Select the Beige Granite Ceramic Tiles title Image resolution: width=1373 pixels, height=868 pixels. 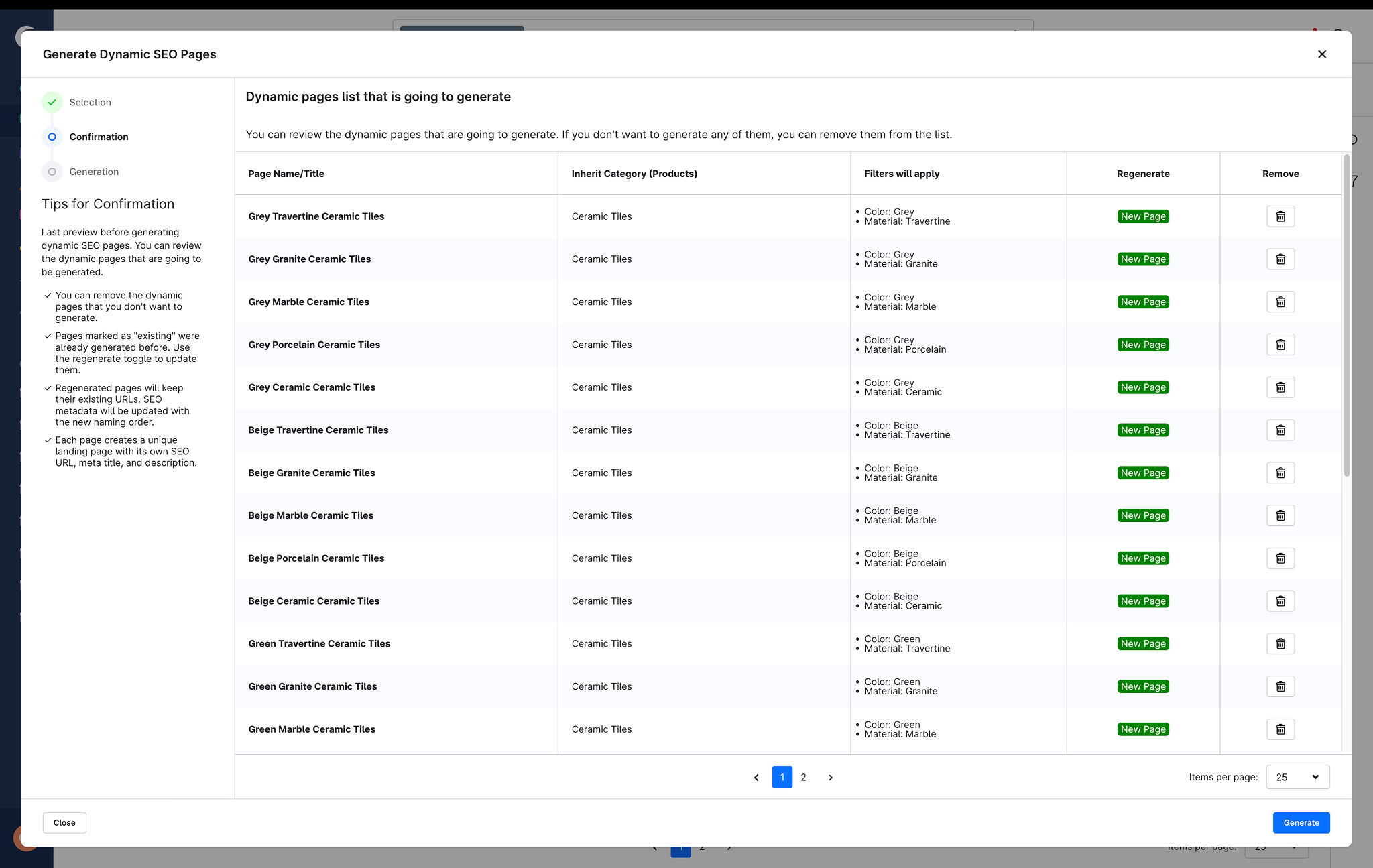312,473
